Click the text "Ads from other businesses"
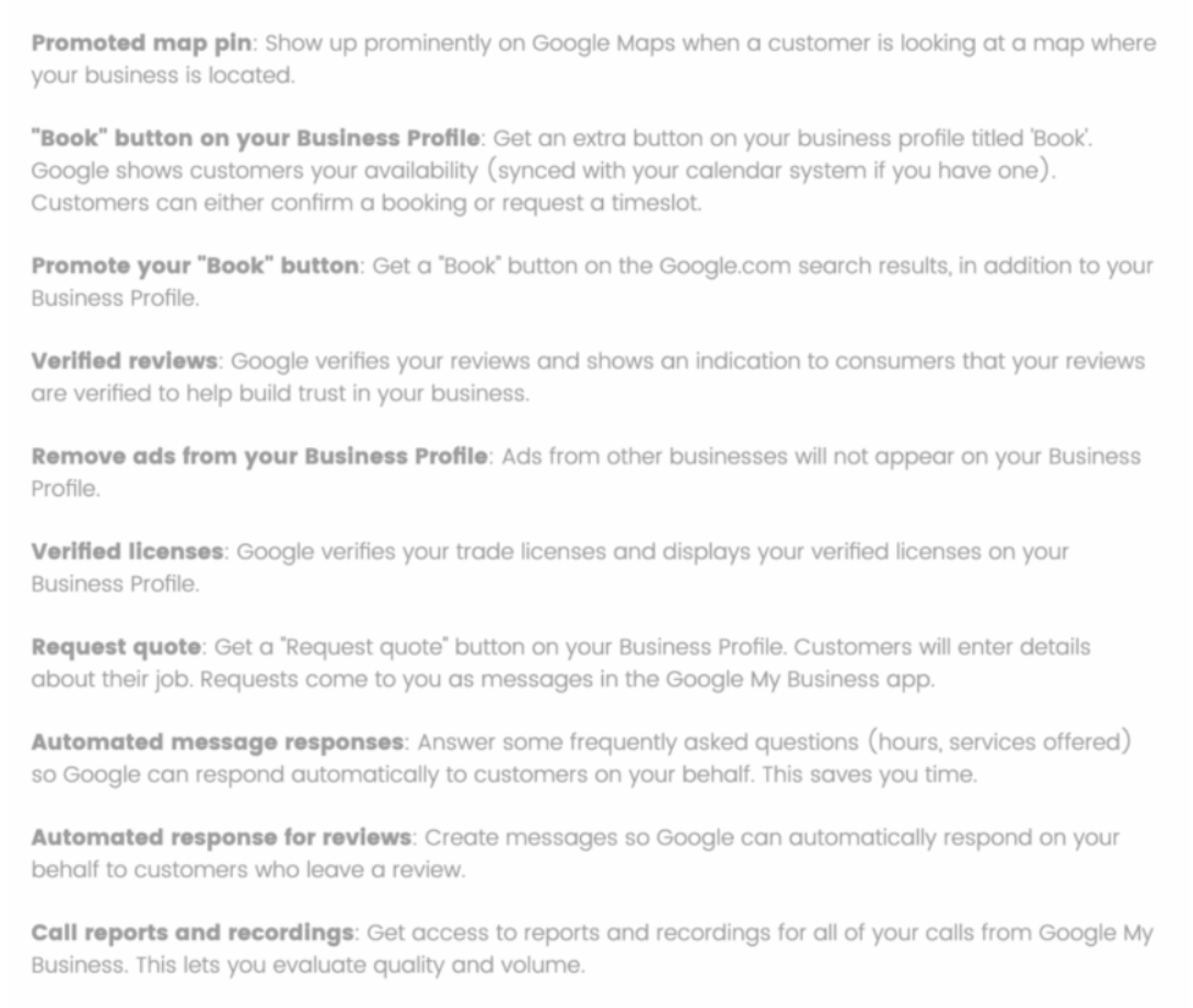The image size is (1193, 1008). [x=643, y=456]
